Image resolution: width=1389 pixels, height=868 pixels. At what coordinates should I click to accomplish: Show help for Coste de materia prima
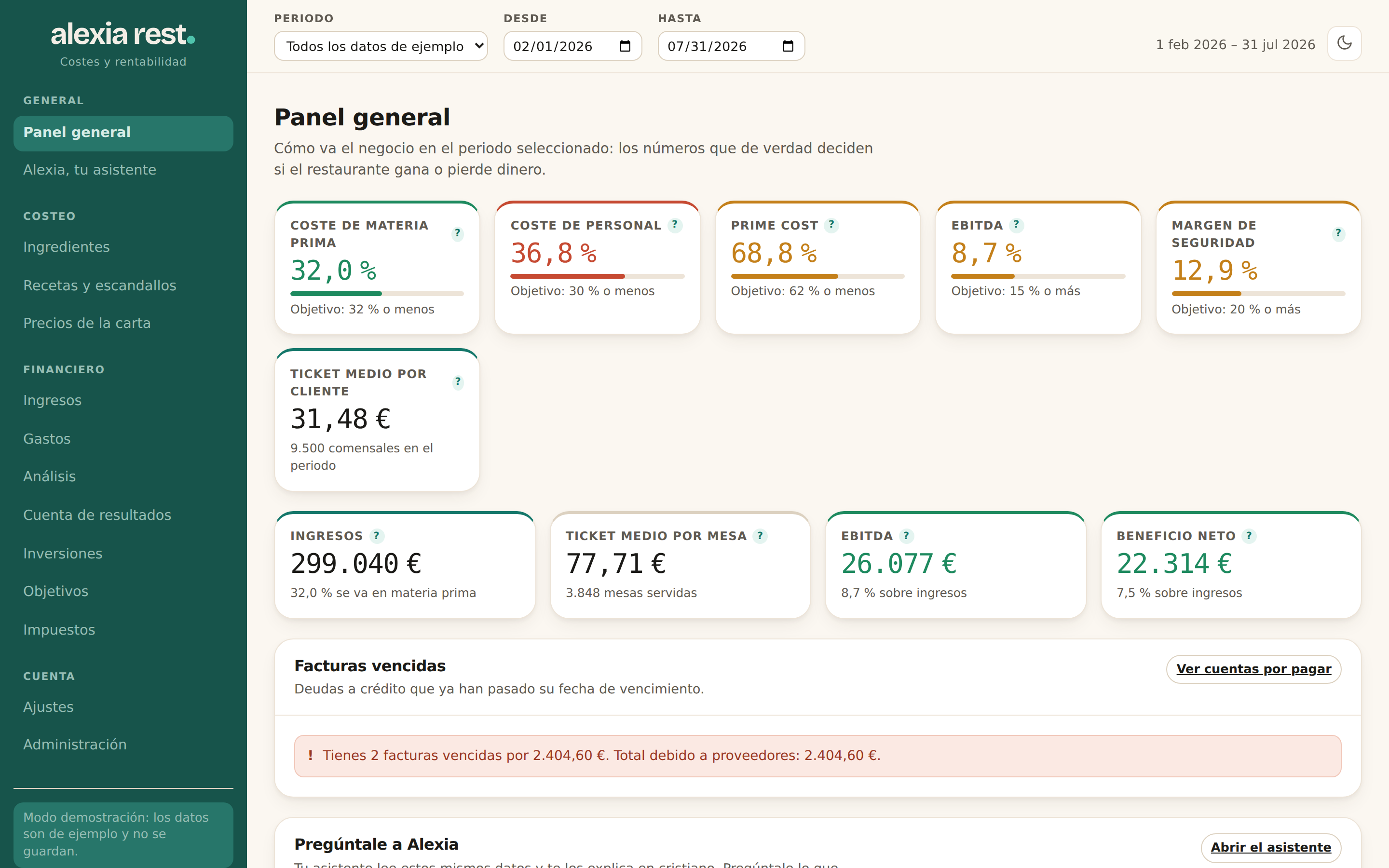457,234
